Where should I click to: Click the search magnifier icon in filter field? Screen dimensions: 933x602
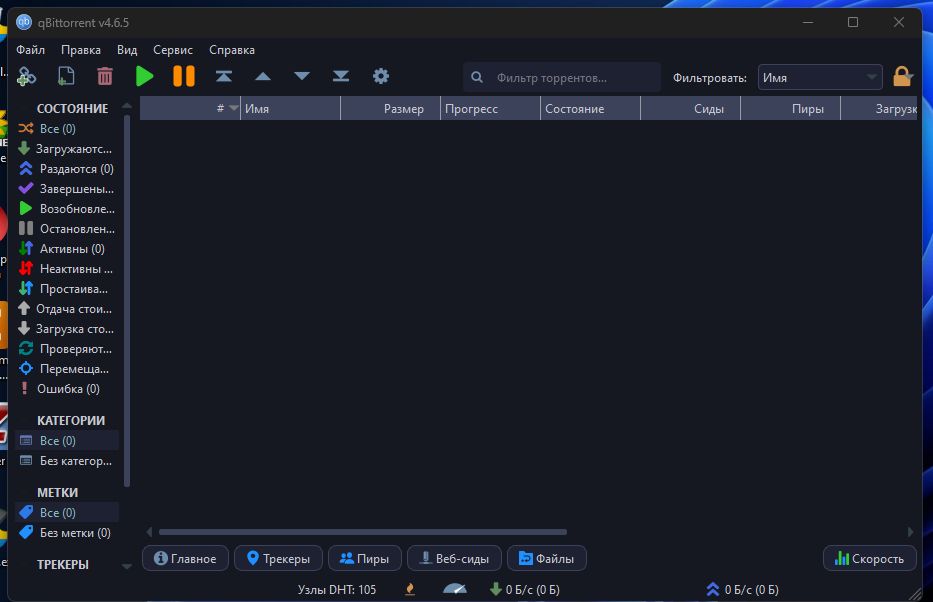click(477, 77)
